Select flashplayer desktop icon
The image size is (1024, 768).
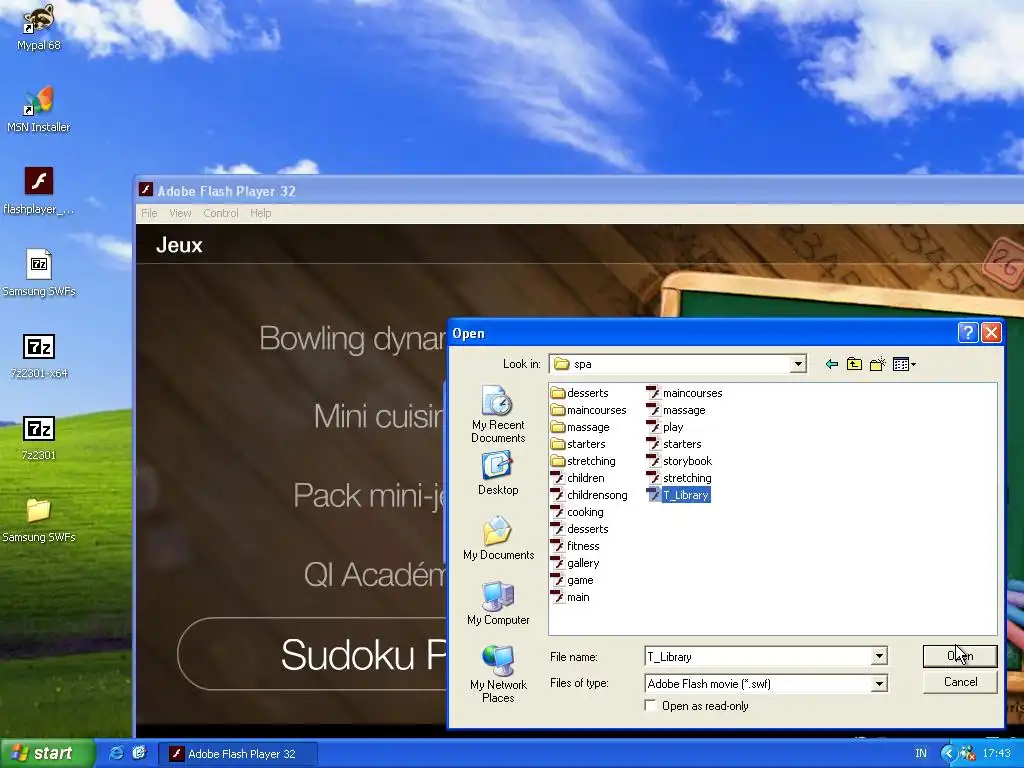coord(38,191)
